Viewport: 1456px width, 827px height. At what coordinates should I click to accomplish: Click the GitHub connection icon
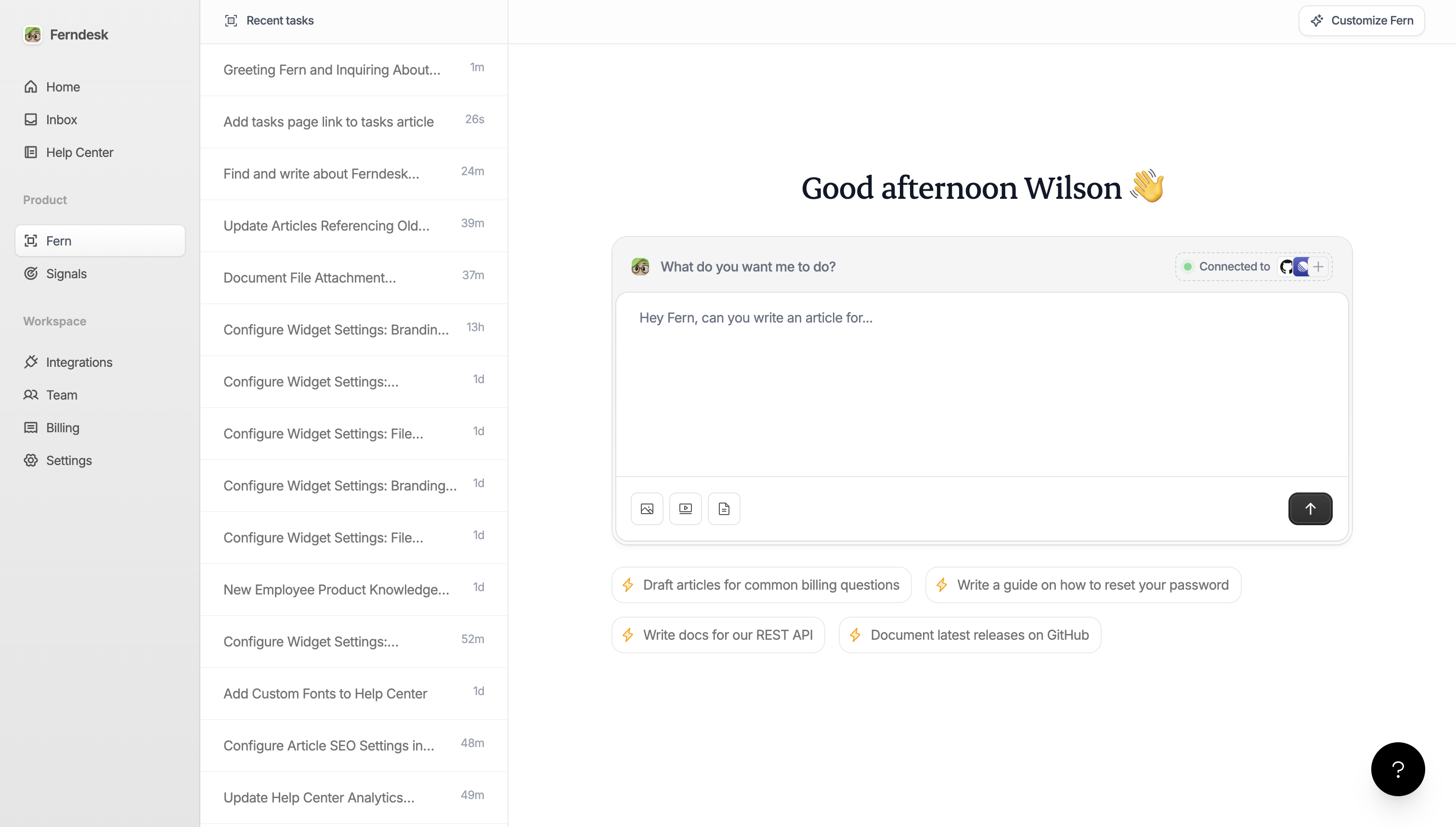[1286, 266]
